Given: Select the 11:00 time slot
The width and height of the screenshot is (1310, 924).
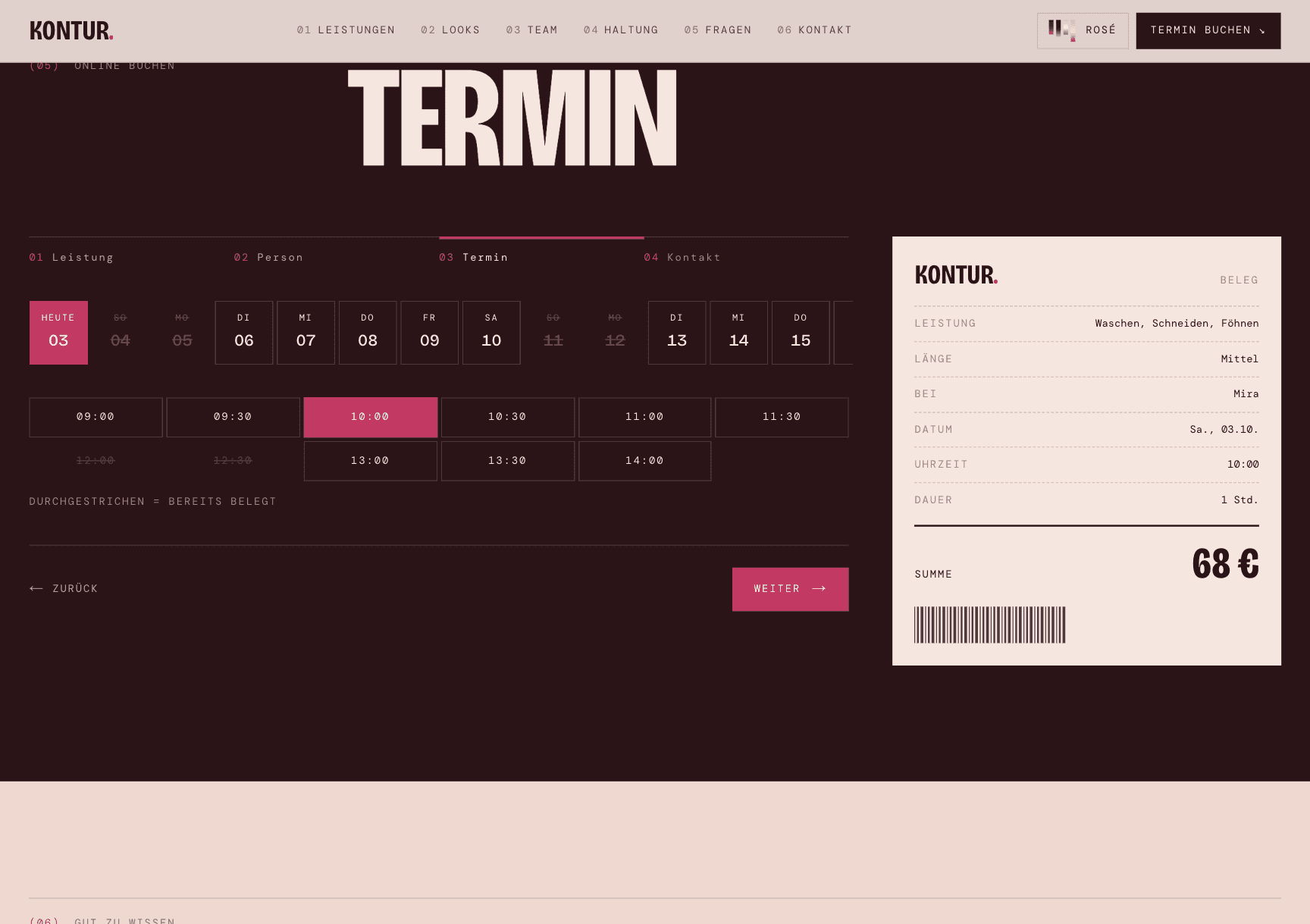Looking at the screenshot, I should (645, 417).
